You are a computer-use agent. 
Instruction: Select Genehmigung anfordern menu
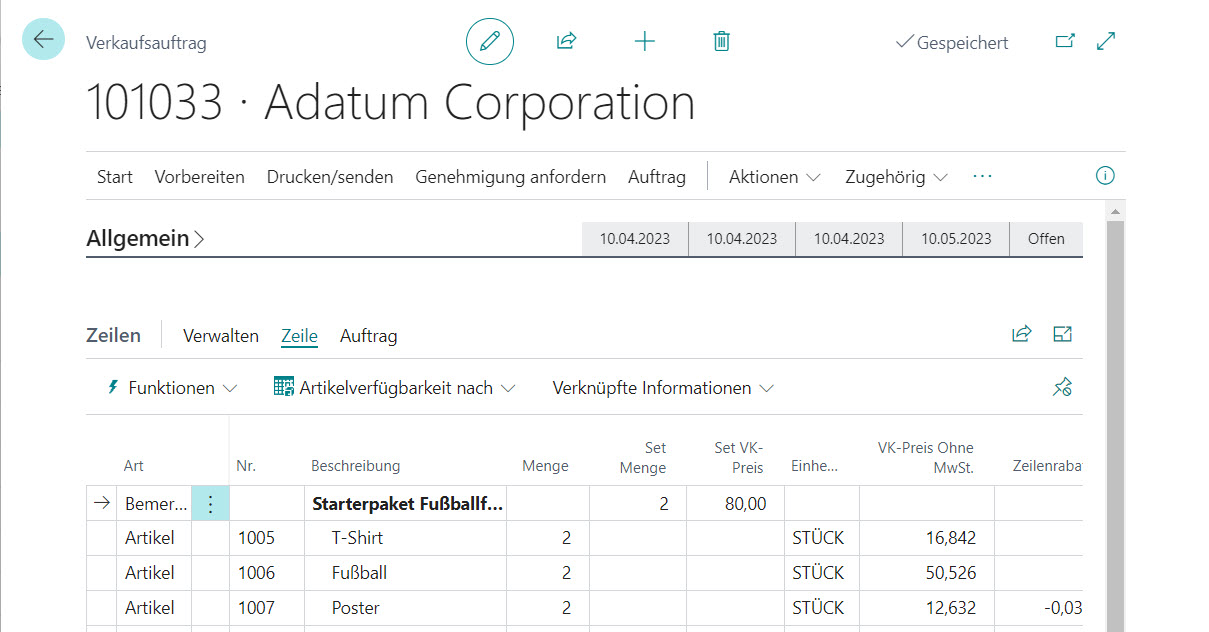click(511, 177)
